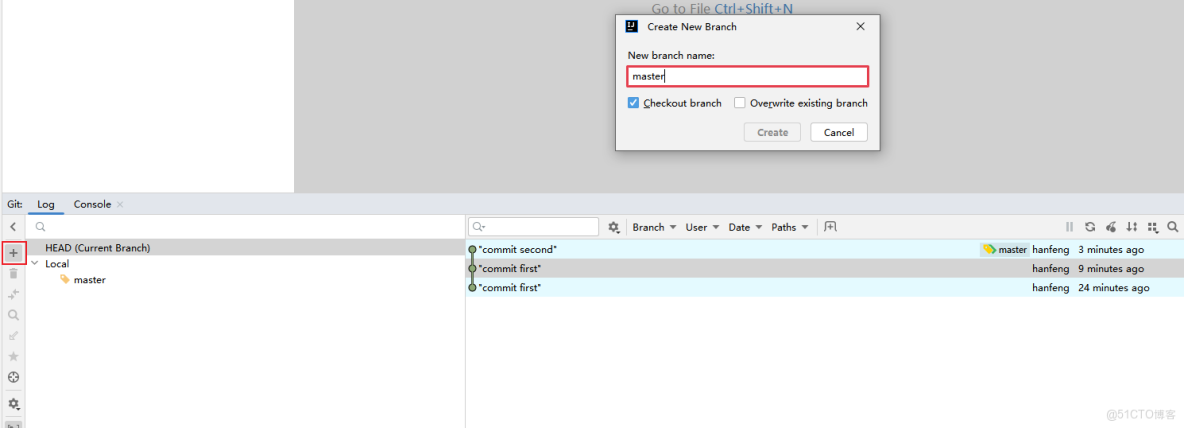Click the magnifier icon in the left branches sidebar

click(14, 315)
